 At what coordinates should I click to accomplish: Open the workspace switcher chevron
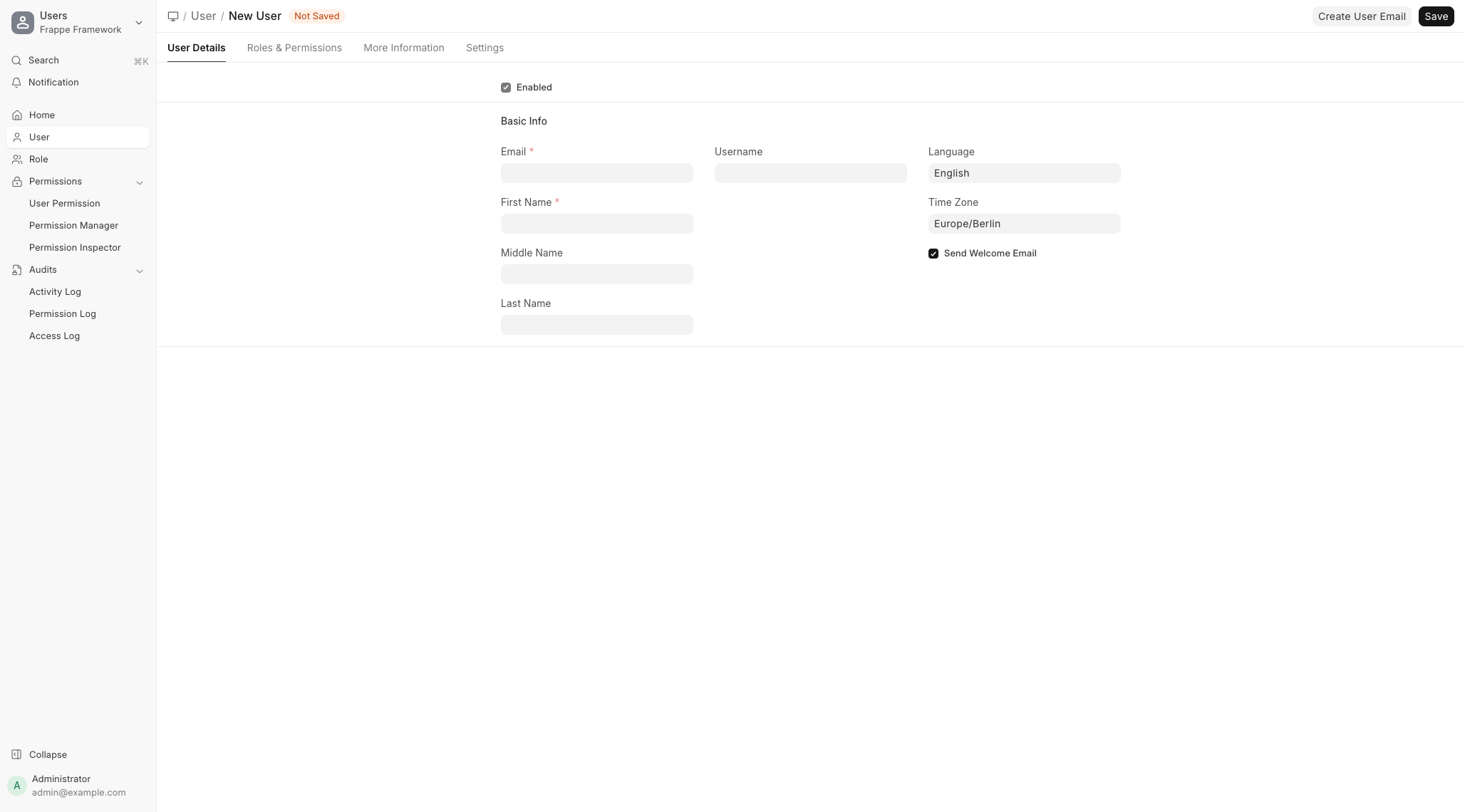[139, 23]
